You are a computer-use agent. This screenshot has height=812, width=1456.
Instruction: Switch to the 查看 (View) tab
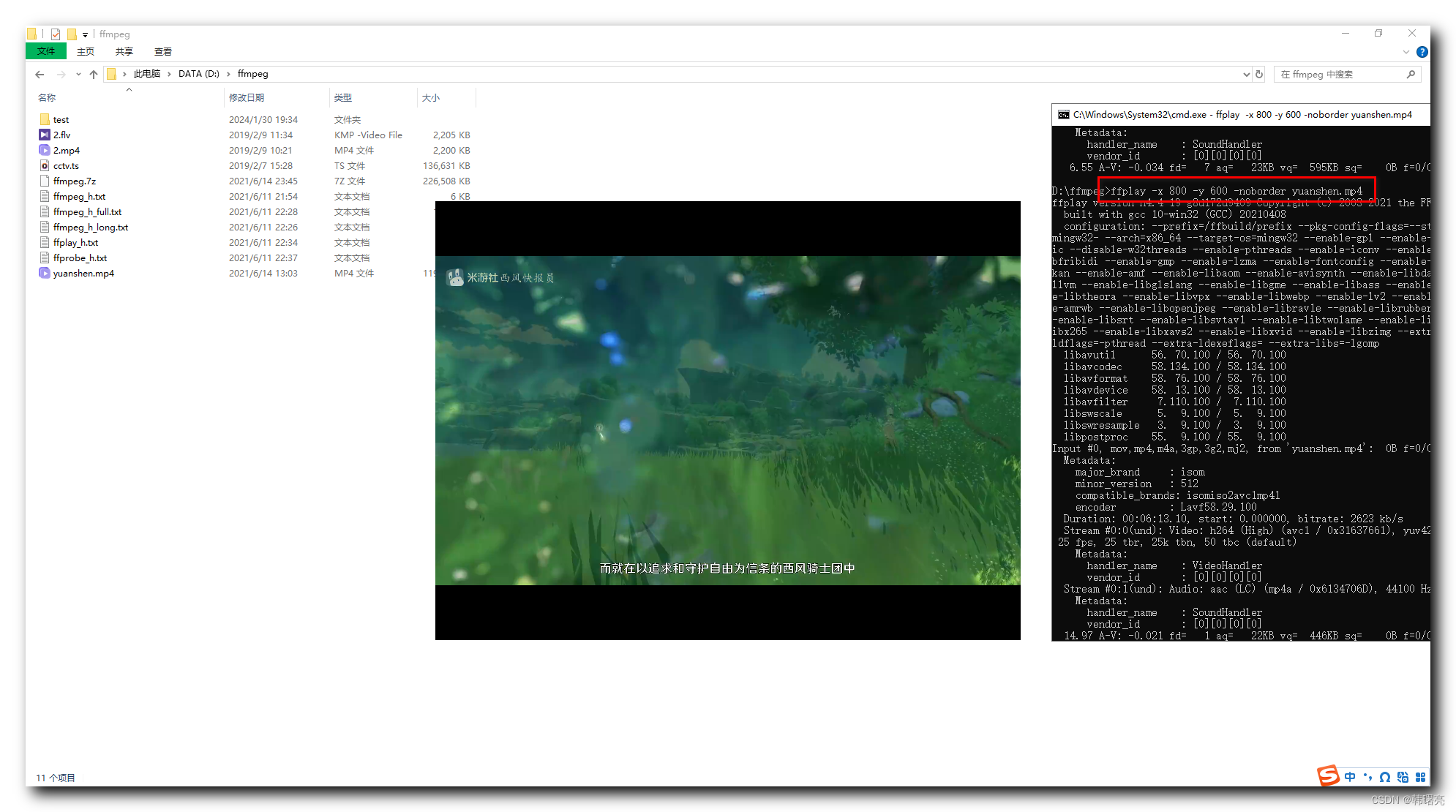pos(163,51)
